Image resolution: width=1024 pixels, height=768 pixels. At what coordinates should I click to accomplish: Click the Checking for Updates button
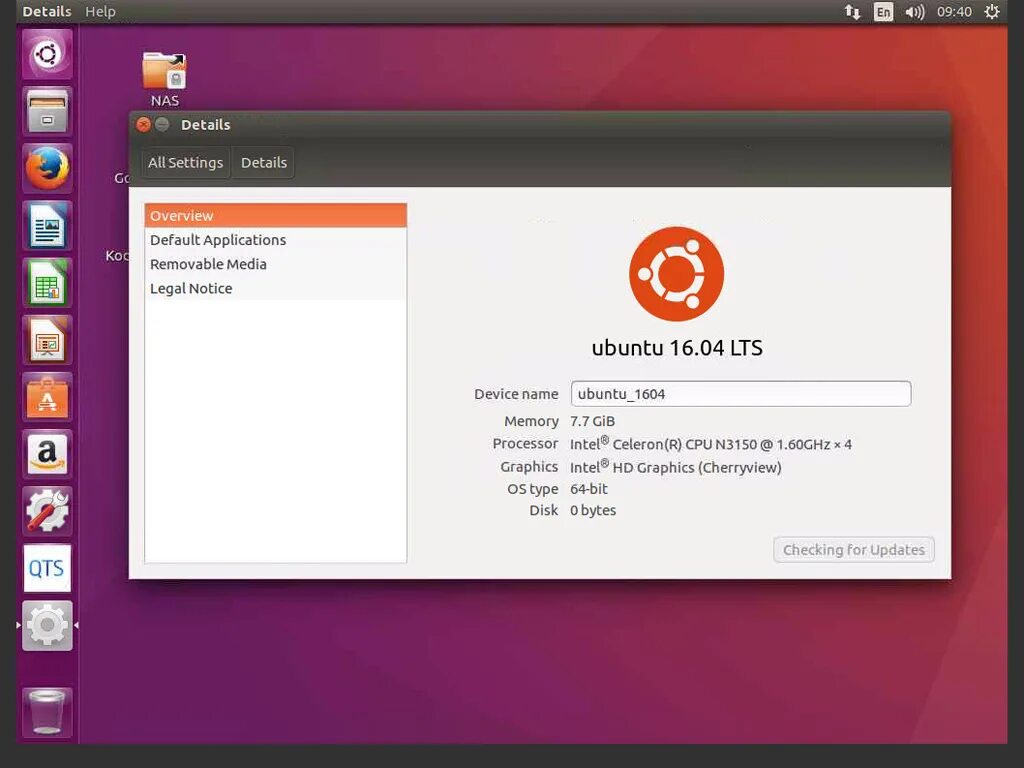pos(854,550)
